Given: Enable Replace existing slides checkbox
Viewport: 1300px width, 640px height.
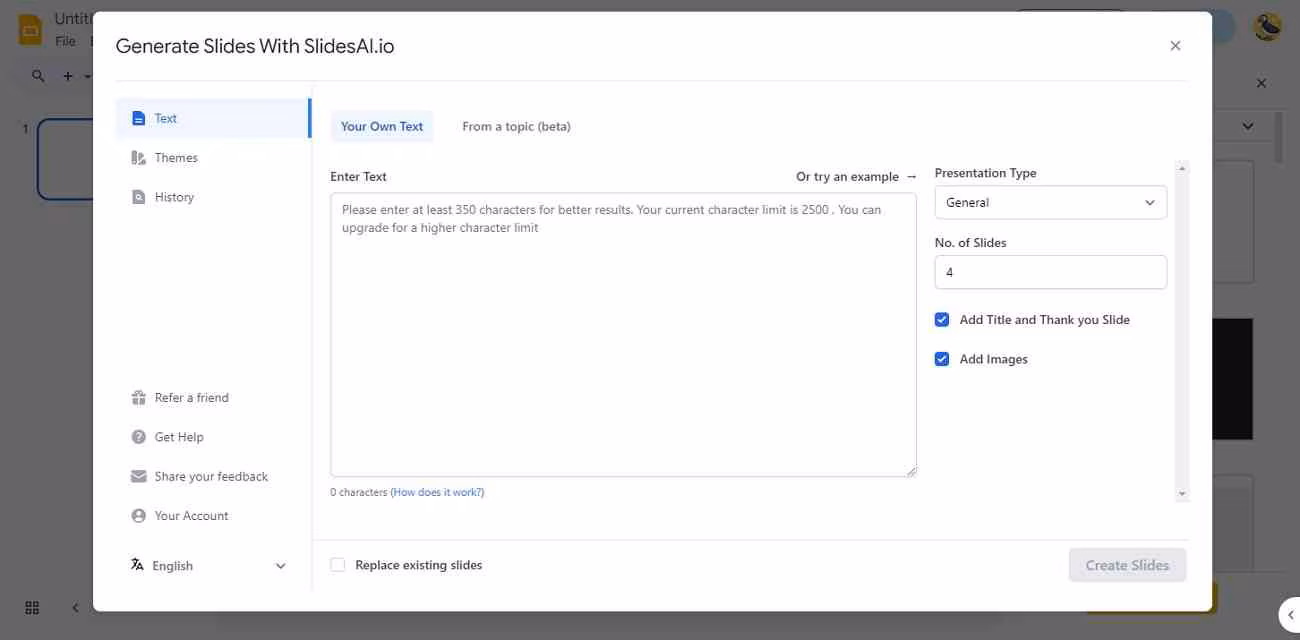Looking at the screenshot, I should [x=338, y=565].
